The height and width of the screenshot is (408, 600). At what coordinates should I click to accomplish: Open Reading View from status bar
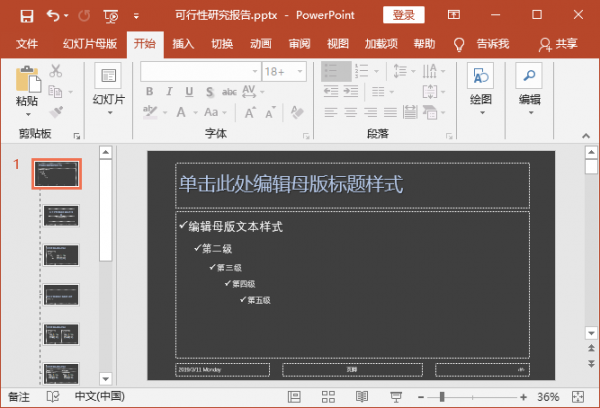coord(362,397)
